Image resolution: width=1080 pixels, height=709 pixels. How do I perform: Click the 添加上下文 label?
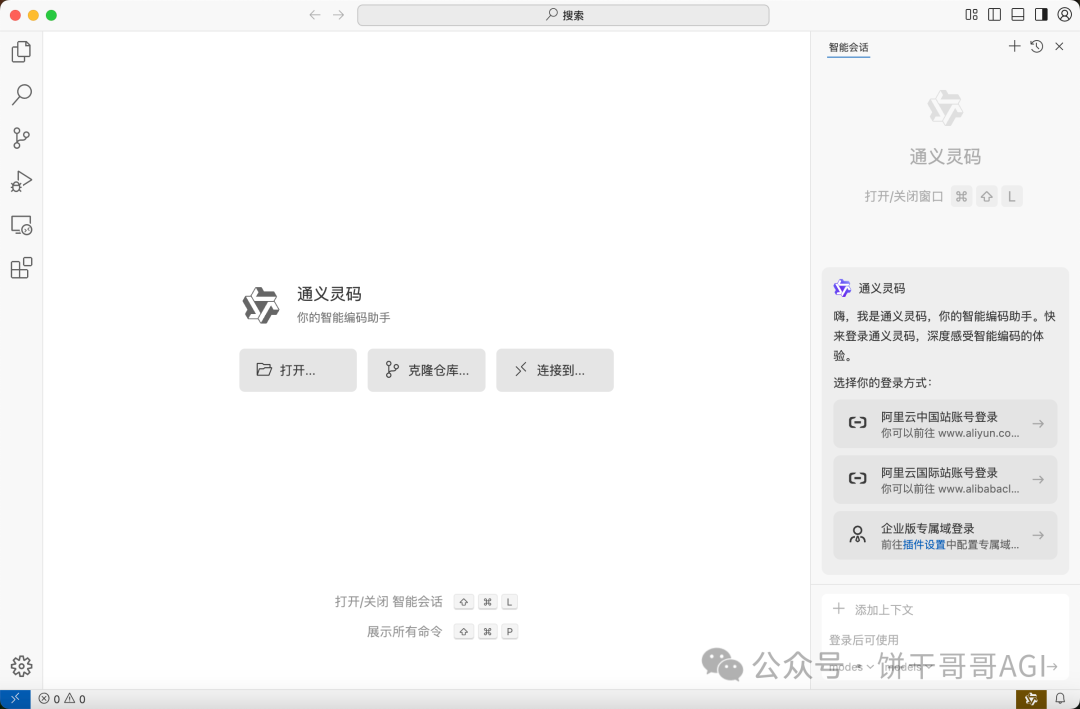pos(884,610)
